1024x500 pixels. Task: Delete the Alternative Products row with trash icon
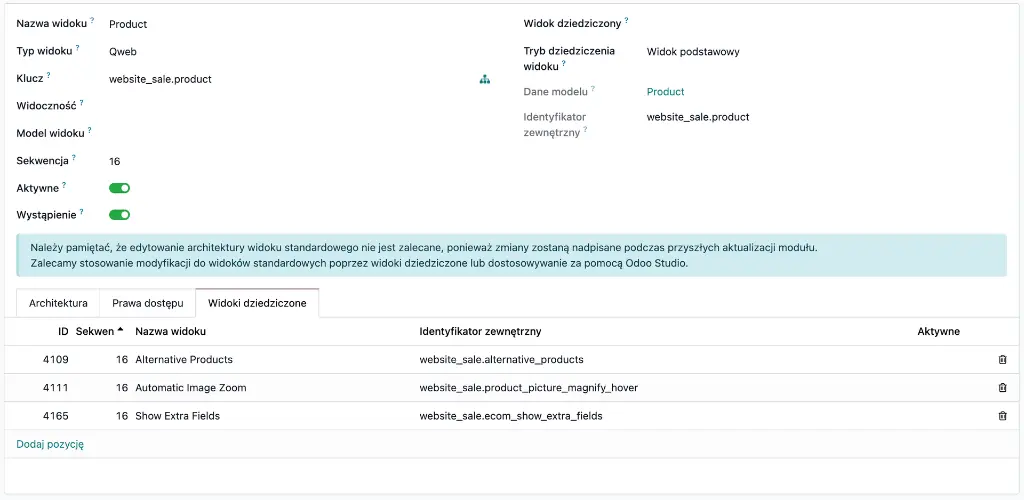[1002, 359]
